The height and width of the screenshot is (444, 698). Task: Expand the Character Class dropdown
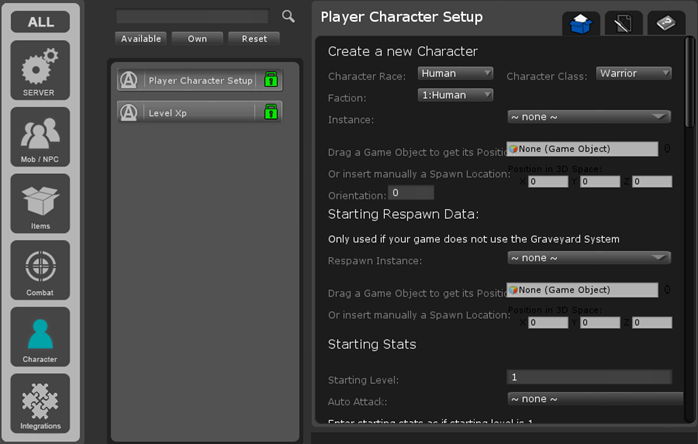(634, 73)
